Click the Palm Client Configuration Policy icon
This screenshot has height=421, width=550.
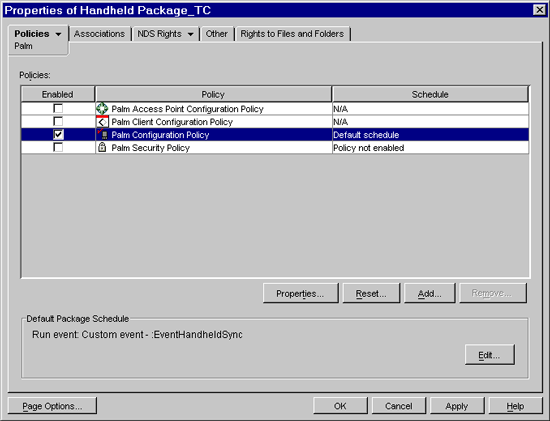pyautogui.click(x=102, y=122)
